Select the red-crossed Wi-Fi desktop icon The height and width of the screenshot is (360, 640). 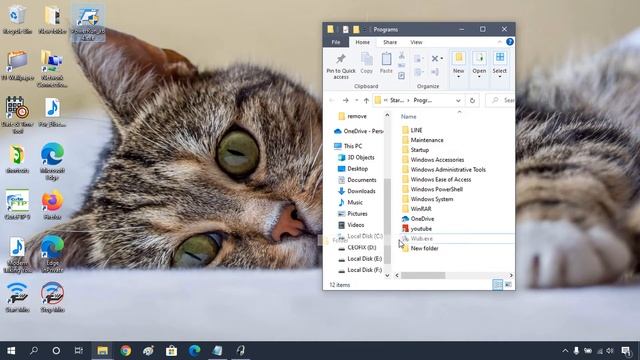tap(52, 297)
